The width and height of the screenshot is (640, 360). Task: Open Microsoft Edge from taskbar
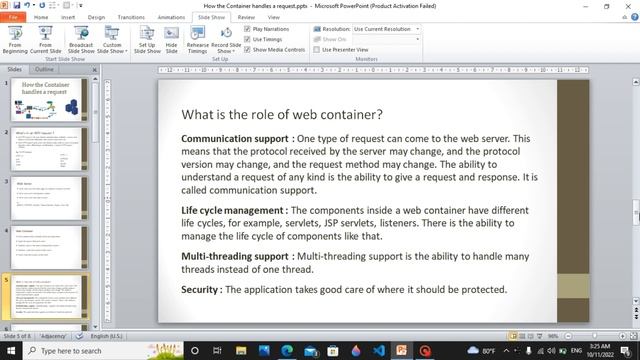pos(287,351)
